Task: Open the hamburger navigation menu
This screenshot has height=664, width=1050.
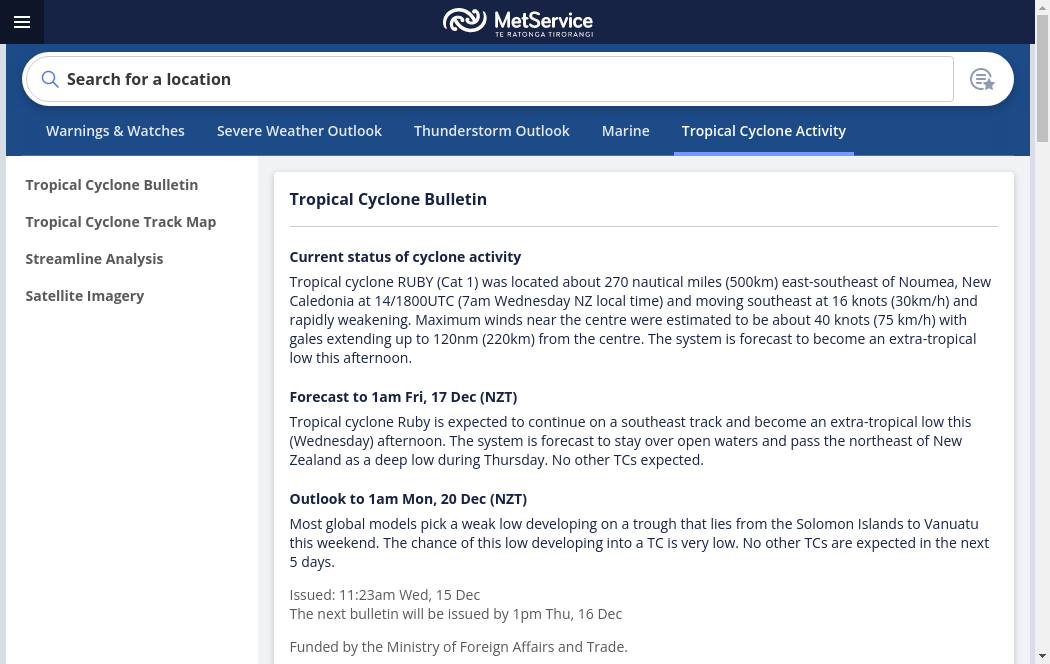Action: pyautogui.click(x=22, y=22)
